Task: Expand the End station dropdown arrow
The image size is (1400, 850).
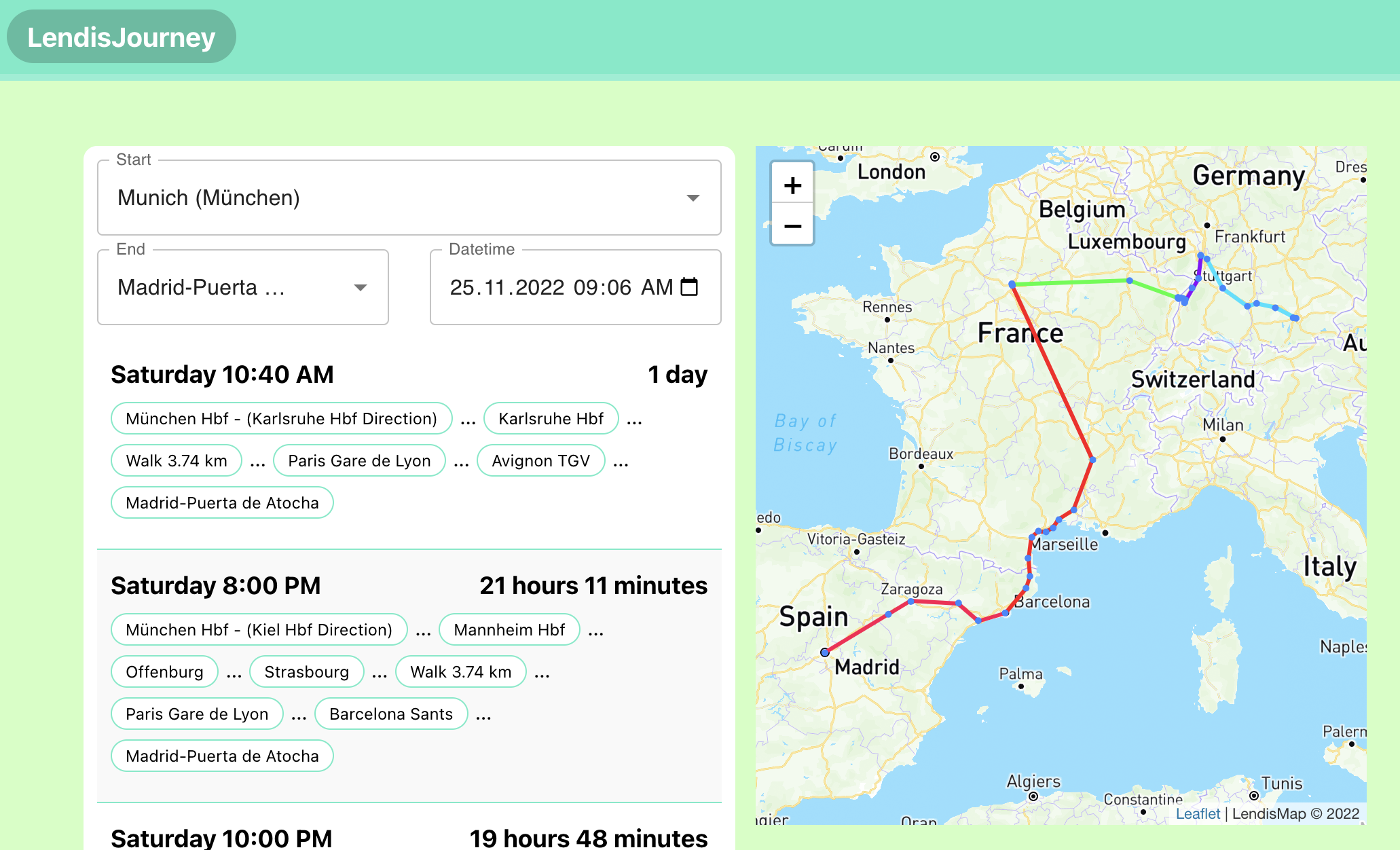Action: coord(361,288)
